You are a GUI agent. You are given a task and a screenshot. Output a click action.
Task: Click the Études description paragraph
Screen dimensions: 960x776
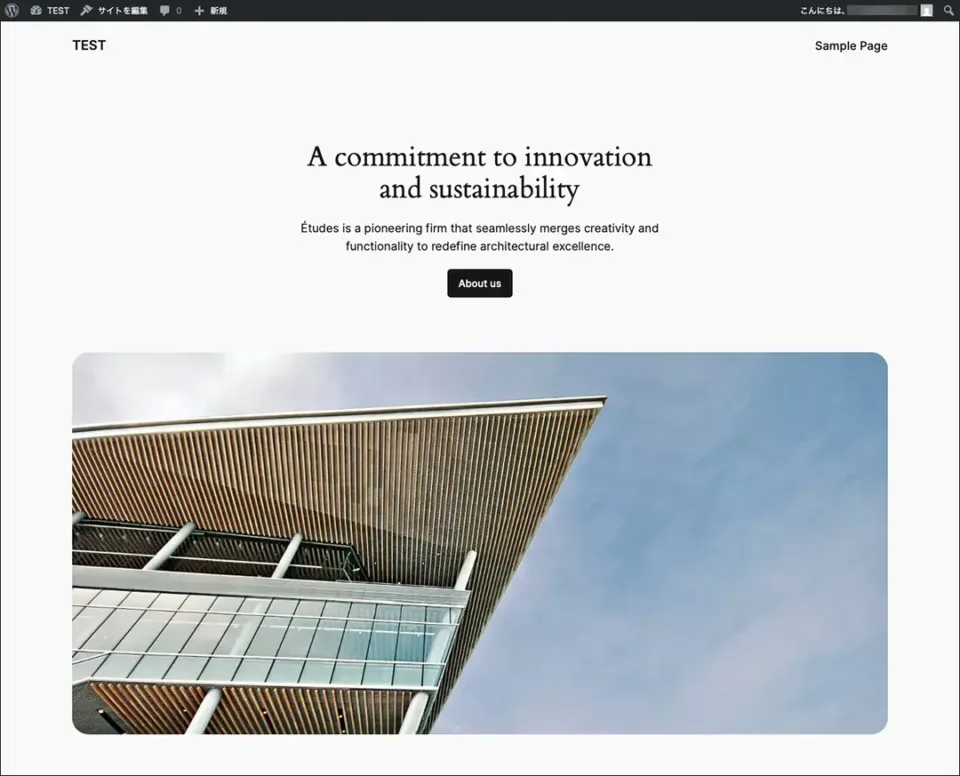point(479,237)
